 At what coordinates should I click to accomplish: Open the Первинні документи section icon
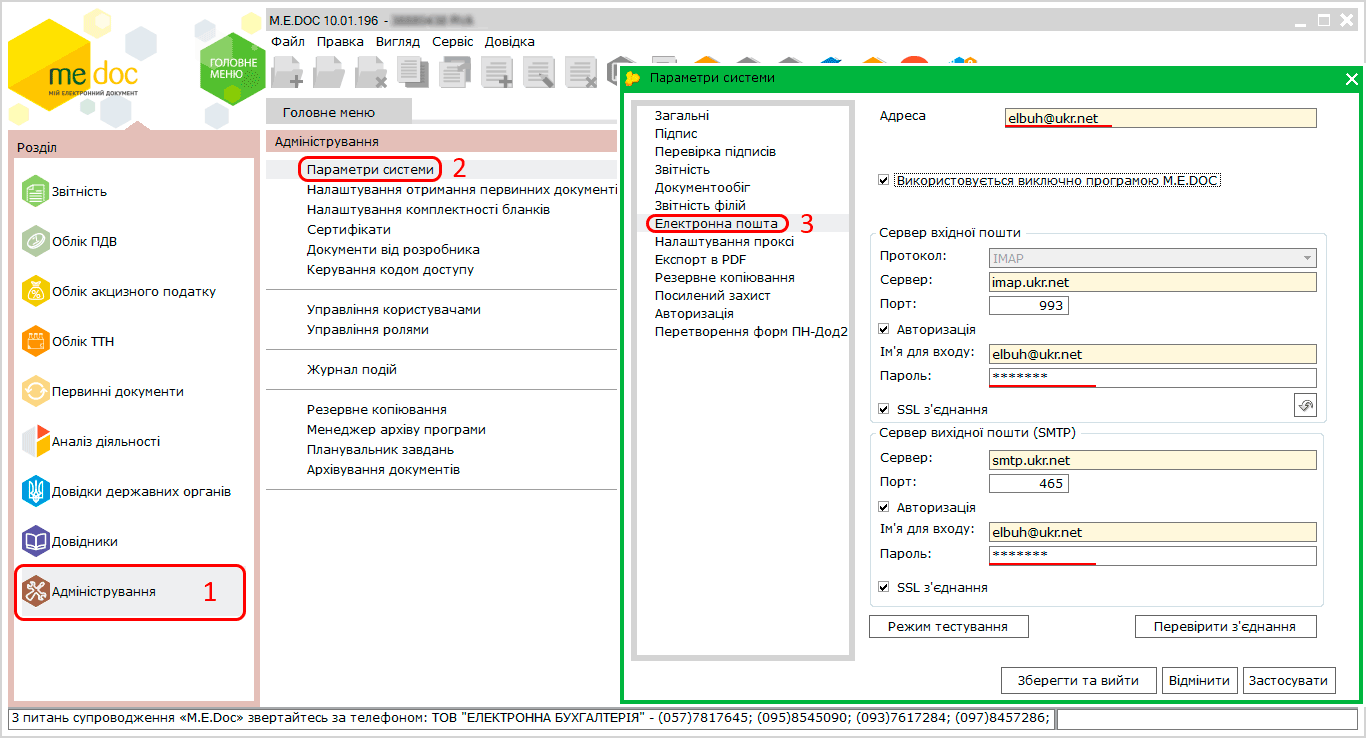(x=36, y=391)
